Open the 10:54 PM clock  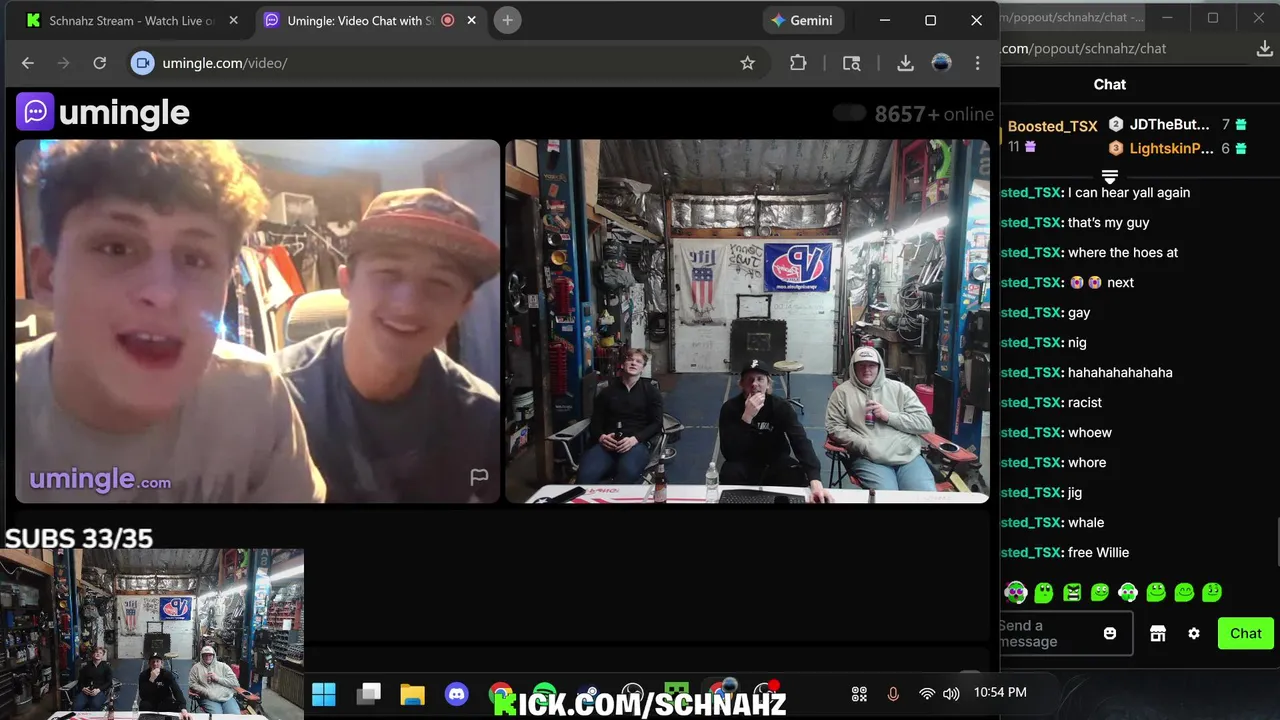[1000, 692]
